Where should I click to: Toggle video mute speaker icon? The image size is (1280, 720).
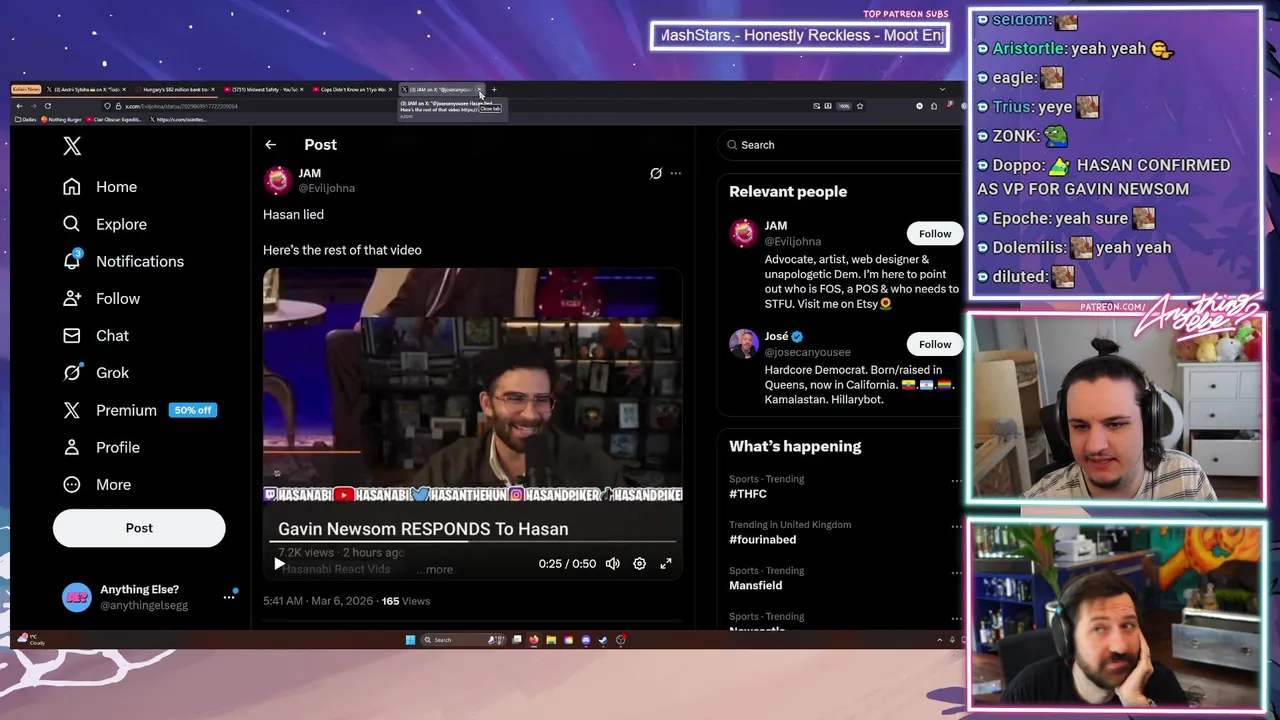[x=613, y=564]
